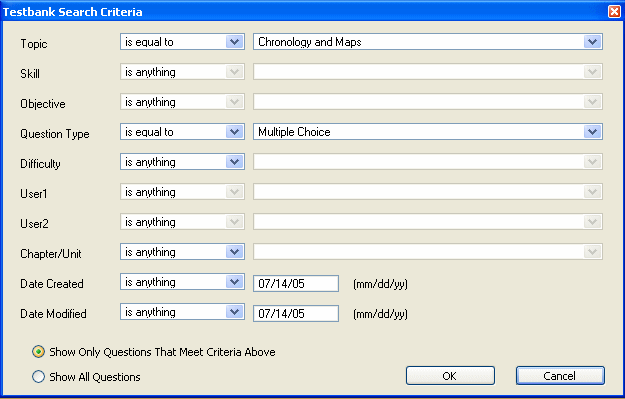Click the Objective condition dropdown arrow

tap(235, 102)
